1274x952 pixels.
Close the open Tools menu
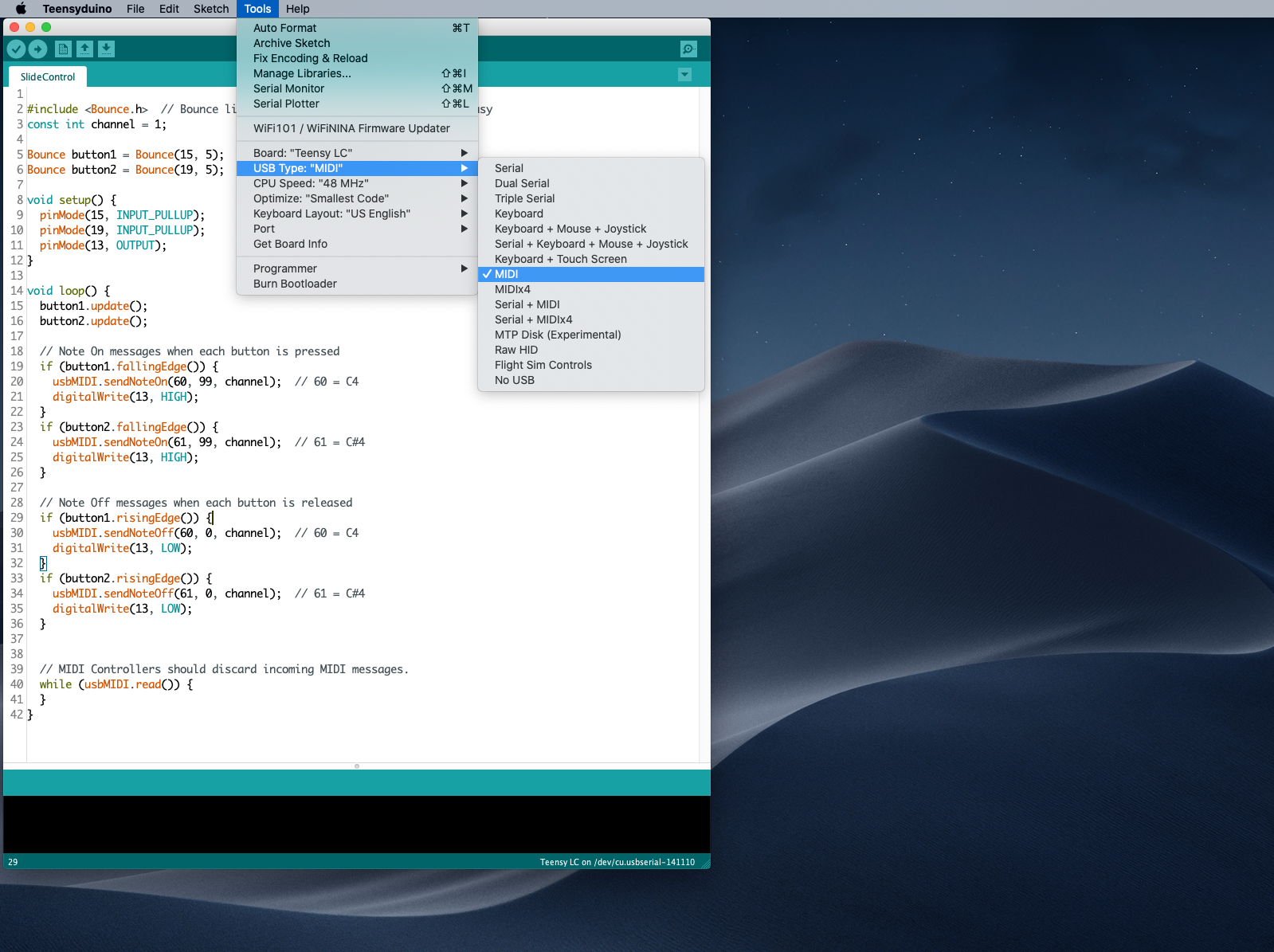(x=257, y=9)
